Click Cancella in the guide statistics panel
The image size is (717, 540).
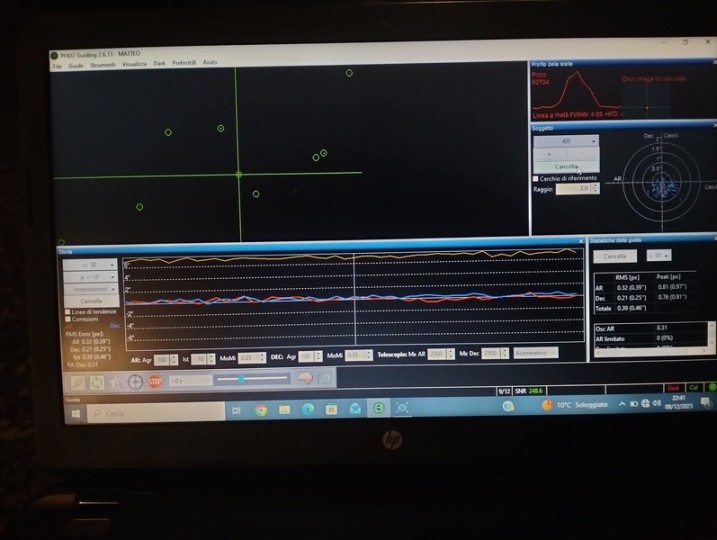point(615,256)
